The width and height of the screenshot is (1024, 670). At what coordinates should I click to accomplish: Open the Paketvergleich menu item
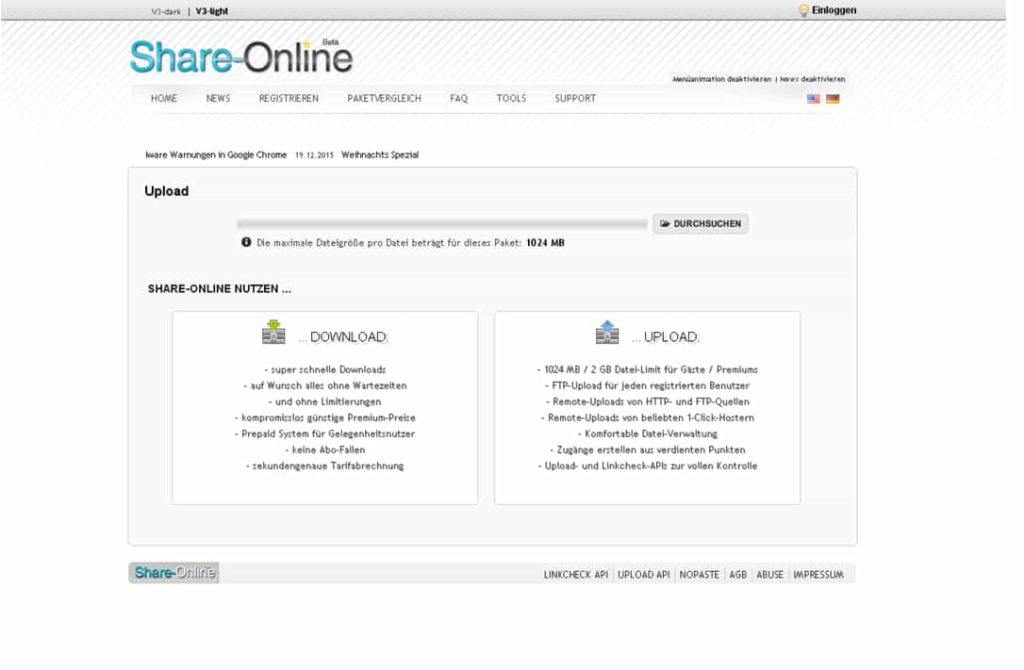[384, 98]
